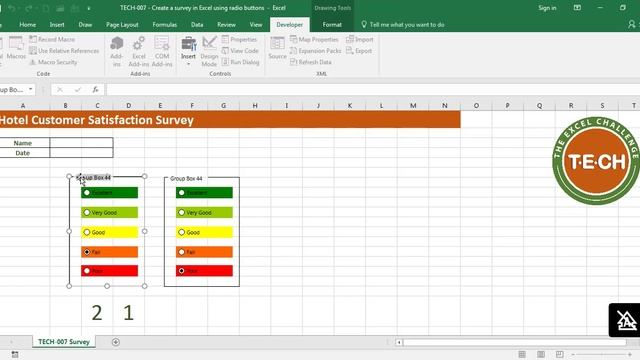The image size is (640, 360).
Task: Select column O header
Action: 476,105
